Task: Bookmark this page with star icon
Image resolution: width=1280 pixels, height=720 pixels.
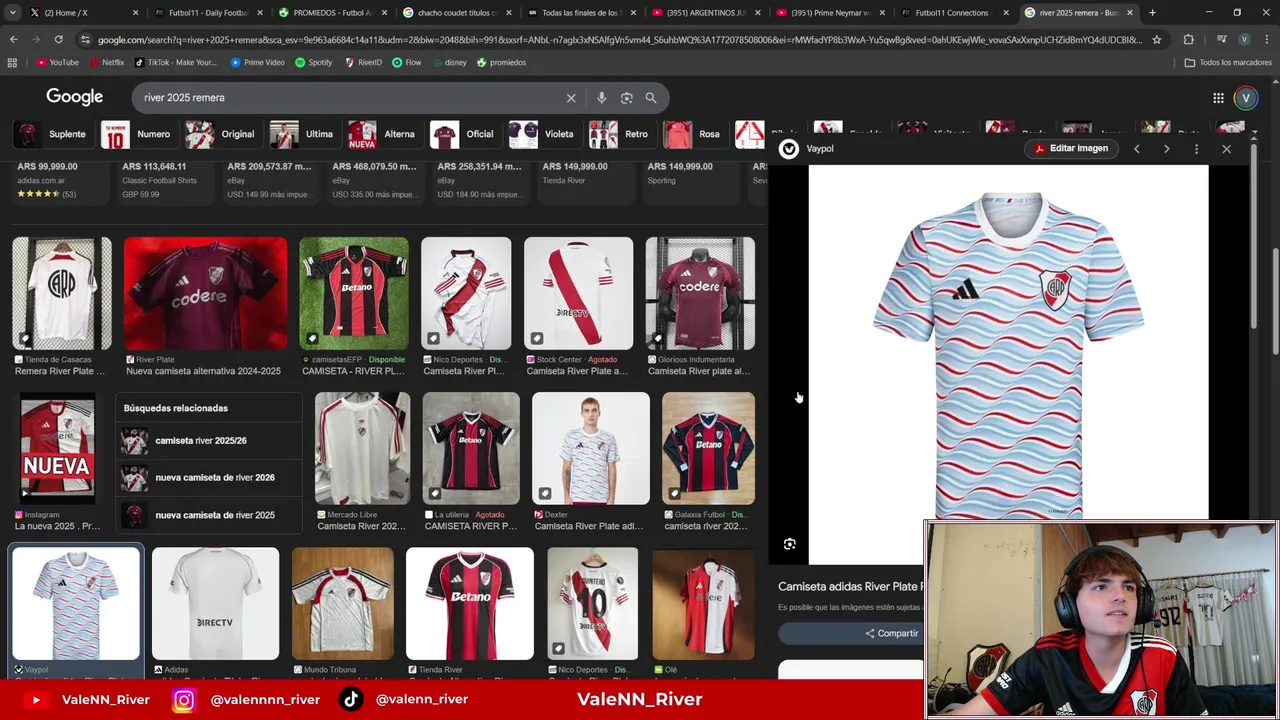Action: click(1156, 39)
